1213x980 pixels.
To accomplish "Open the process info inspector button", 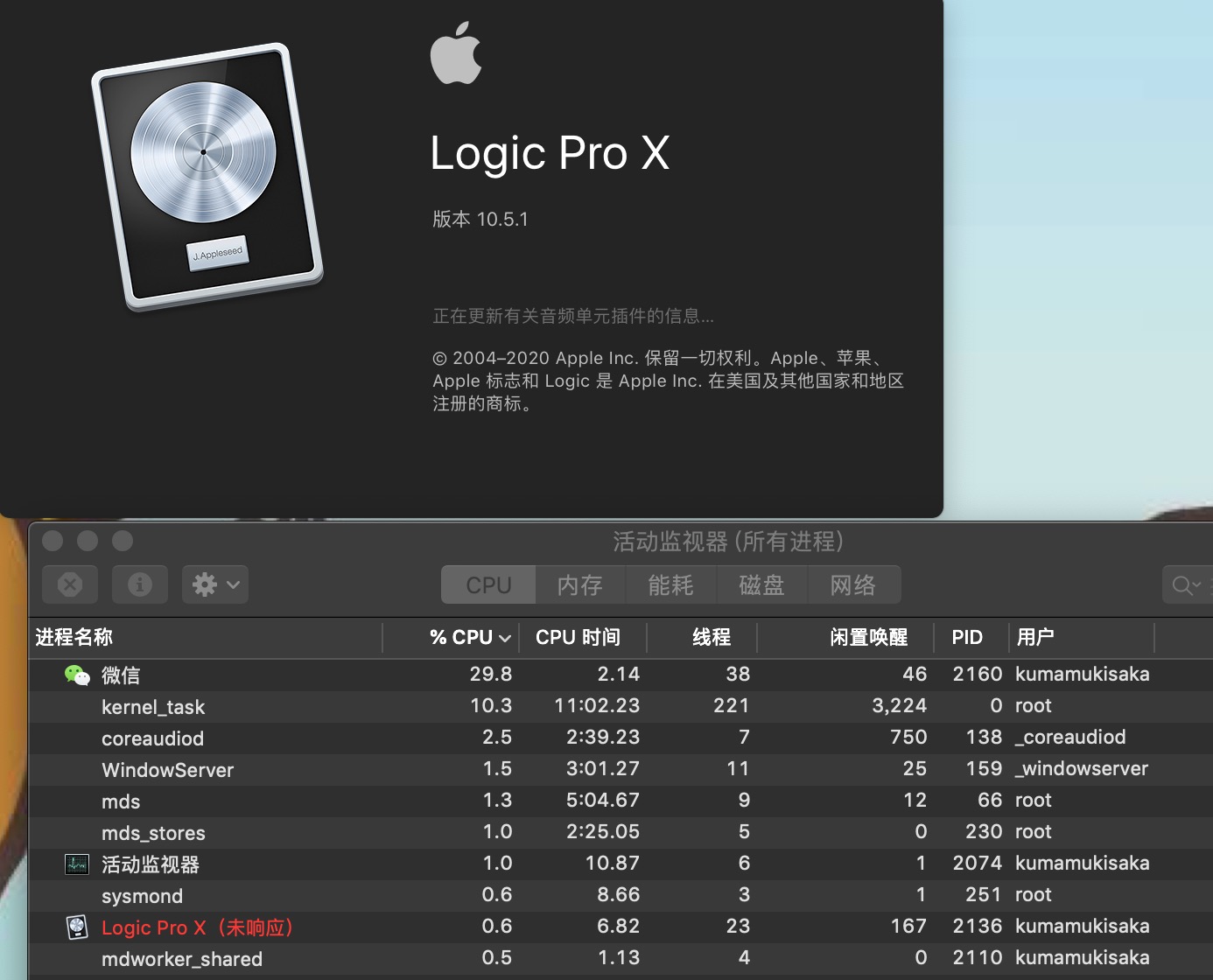I will click(140, 584).
